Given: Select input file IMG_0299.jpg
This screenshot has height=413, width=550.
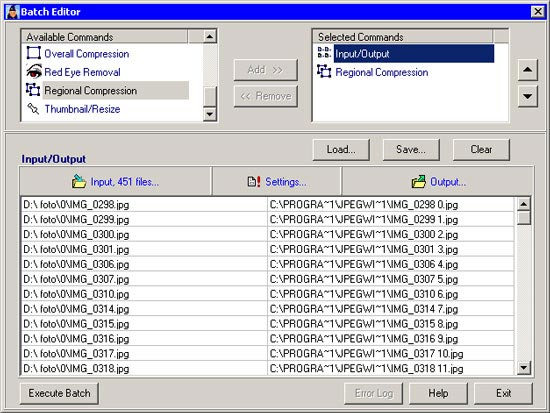Looking at the screenshot, I should point(144,219).
